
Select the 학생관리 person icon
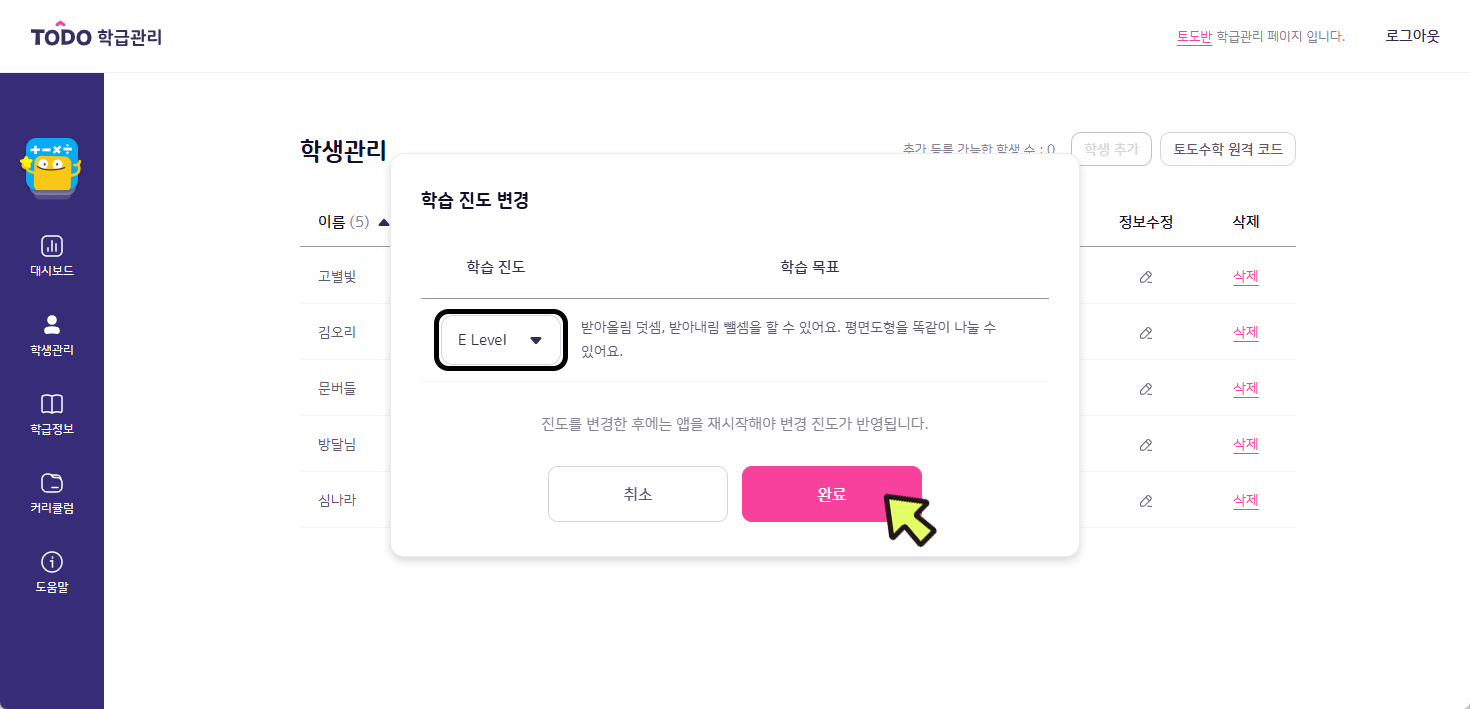pyautogui.click(x=52, y=324)
